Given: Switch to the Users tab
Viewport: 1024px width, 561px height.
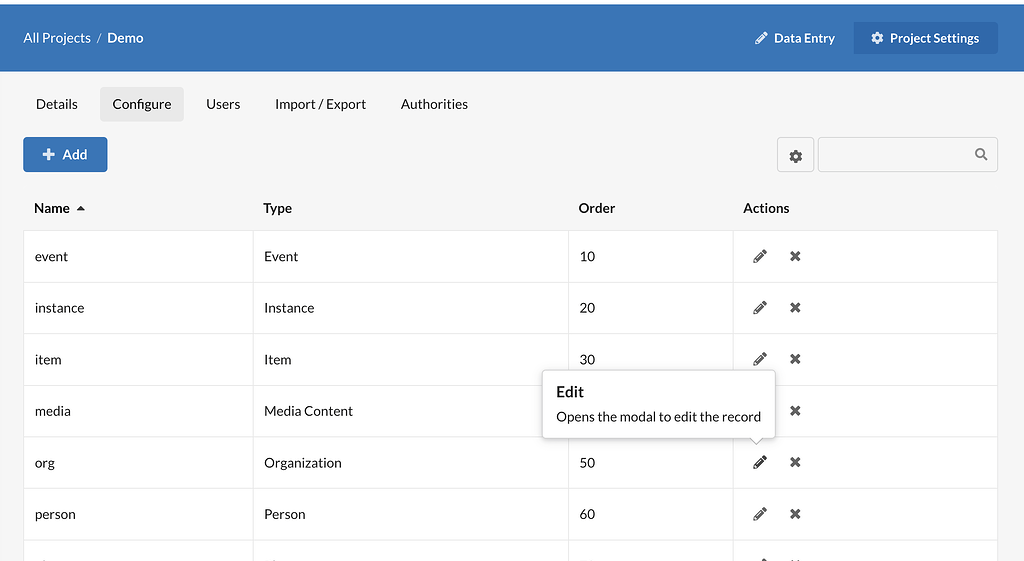Looking at the screenshot, I should coord(223,104).
